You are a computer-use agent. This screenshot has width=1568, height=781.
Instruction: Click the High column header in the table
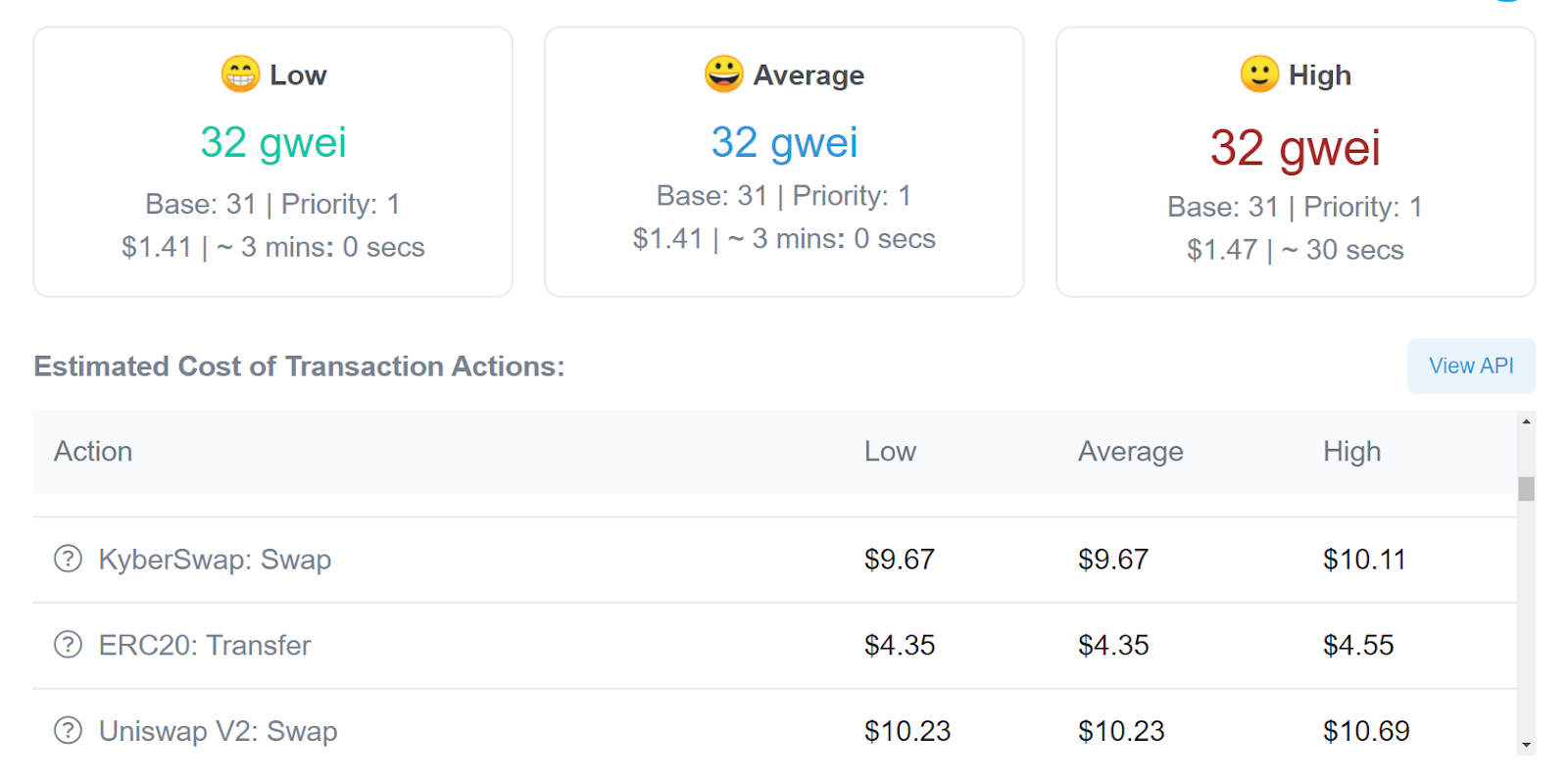click(1351, 452)
